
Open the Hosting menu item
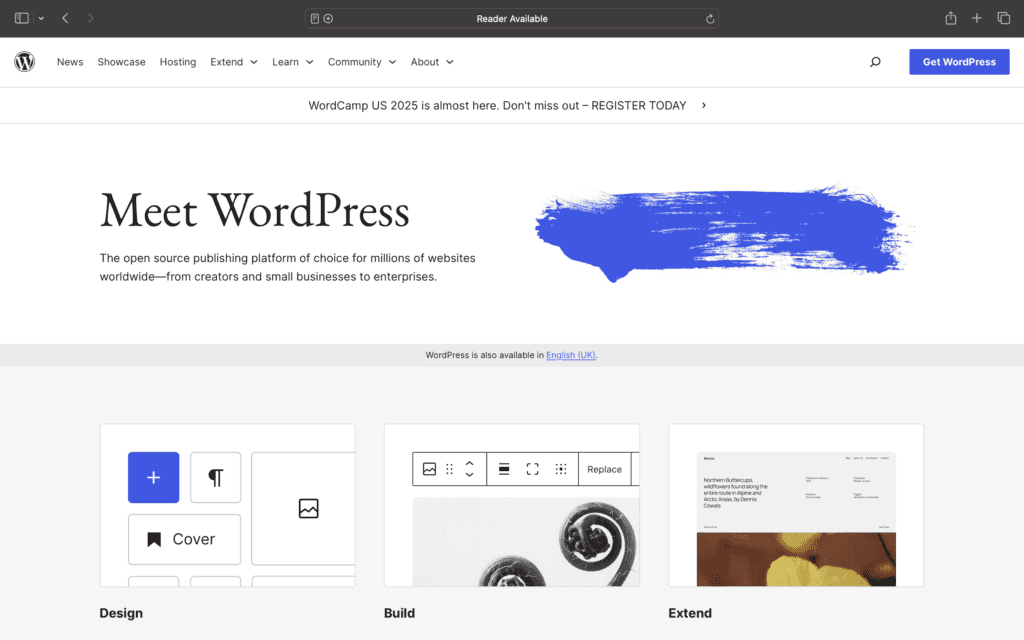click(178, 62)
